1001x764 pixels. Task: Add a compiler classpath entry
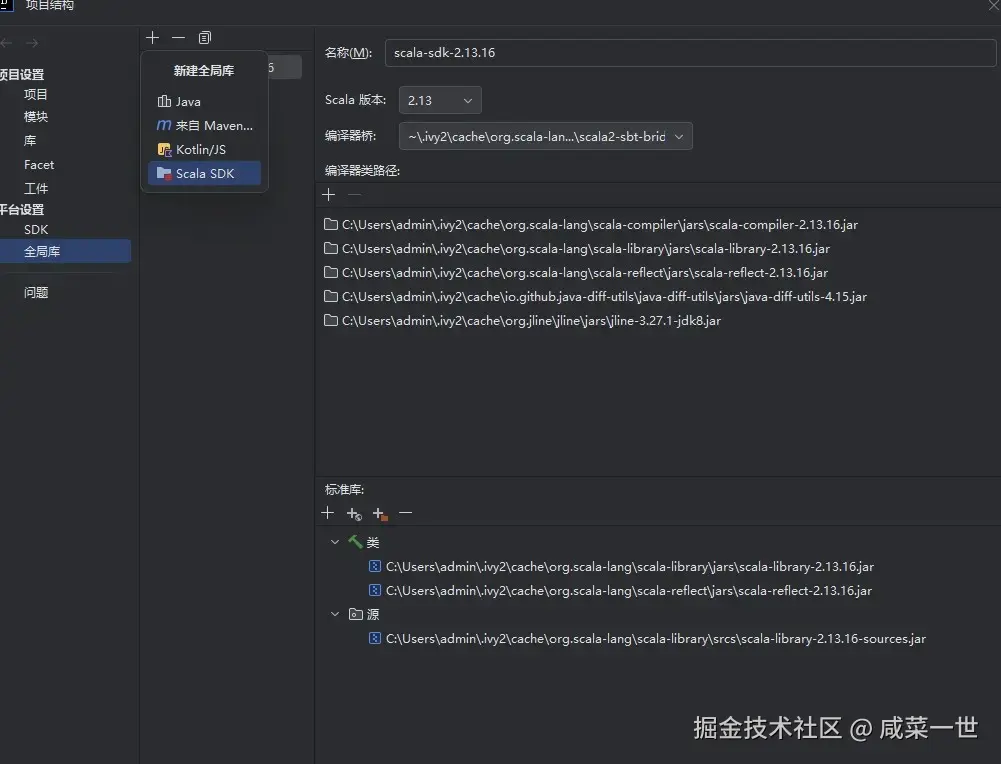click(329, 195)
